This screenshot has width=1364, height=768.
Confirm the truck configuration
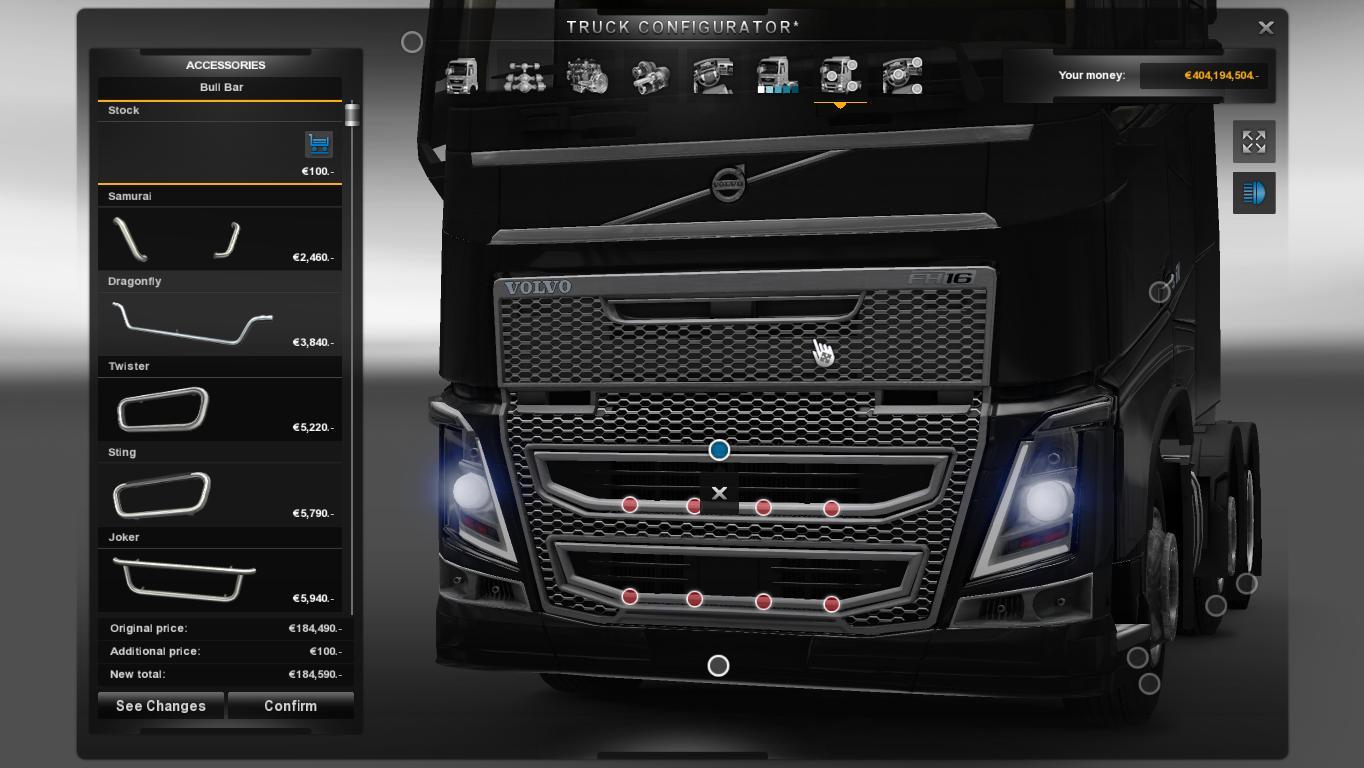point(290,706)
